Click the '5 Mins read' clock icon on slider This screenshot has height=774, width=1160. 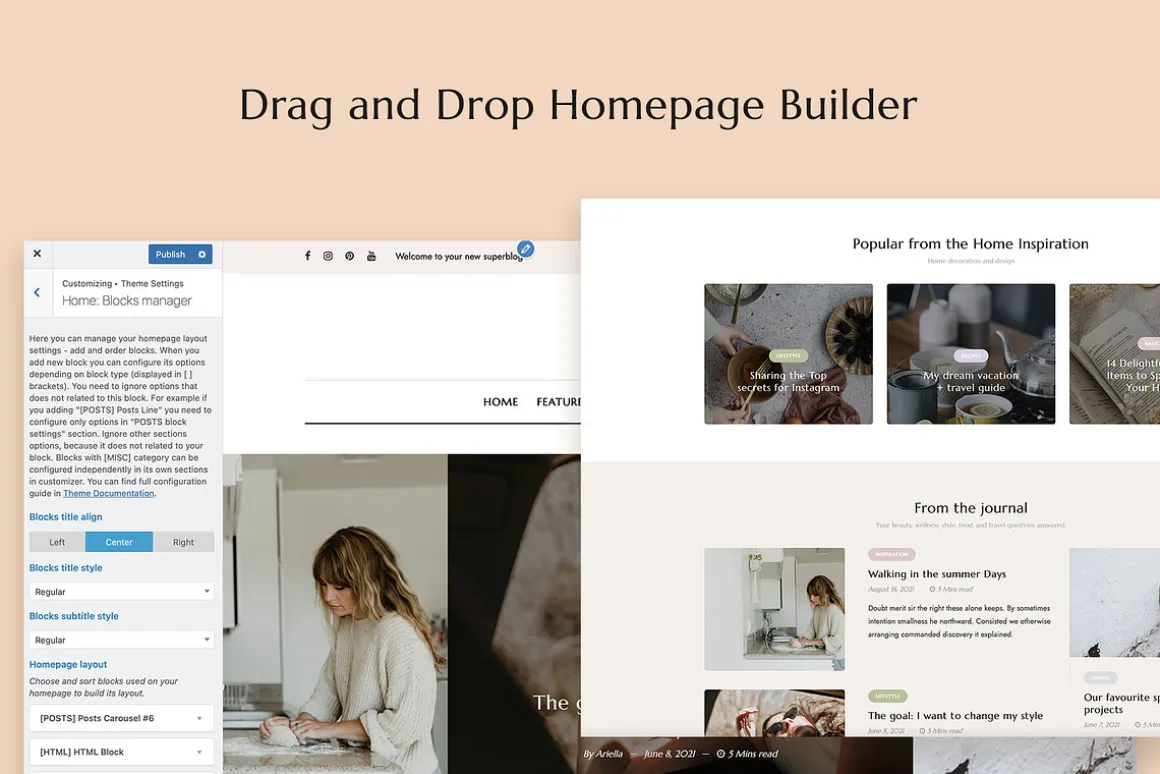(721, 754)
